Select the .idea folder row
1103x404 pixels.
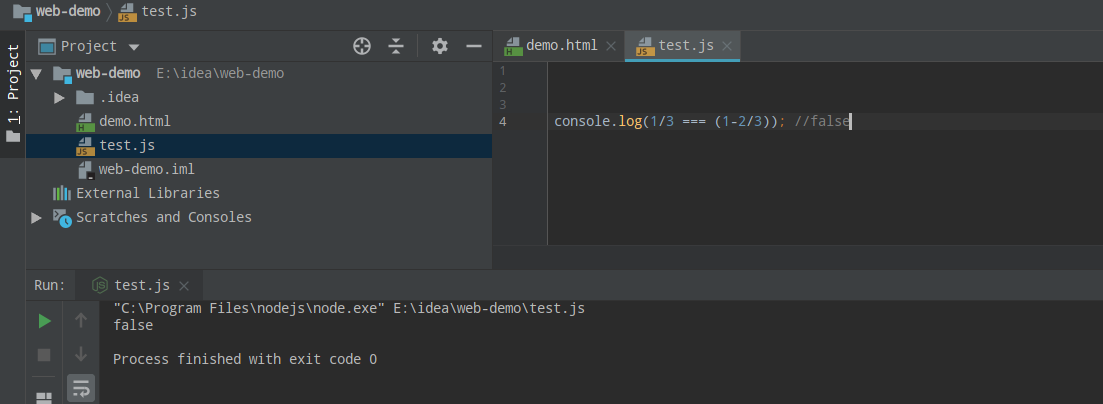coord(259,97)
